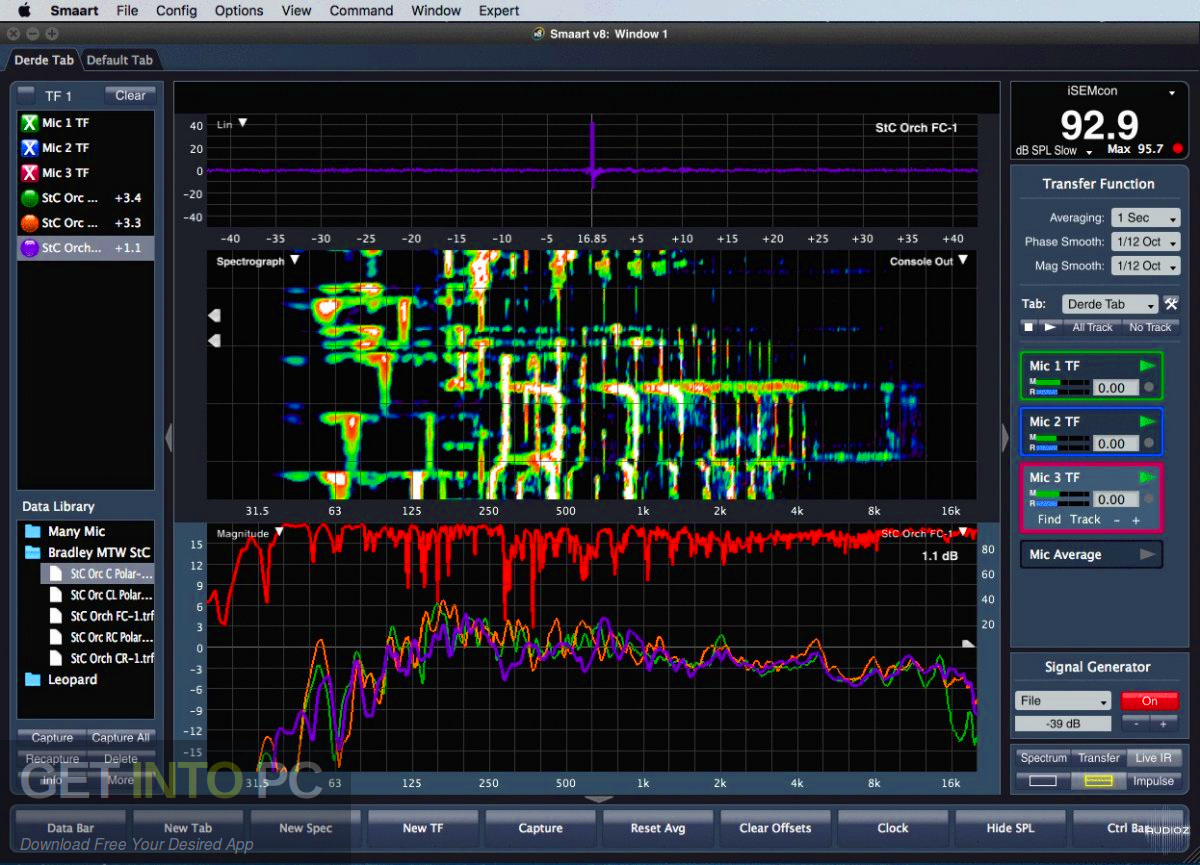Toggle the Signal Generator On button
1200x865 pixels.
click(1149, 701)
